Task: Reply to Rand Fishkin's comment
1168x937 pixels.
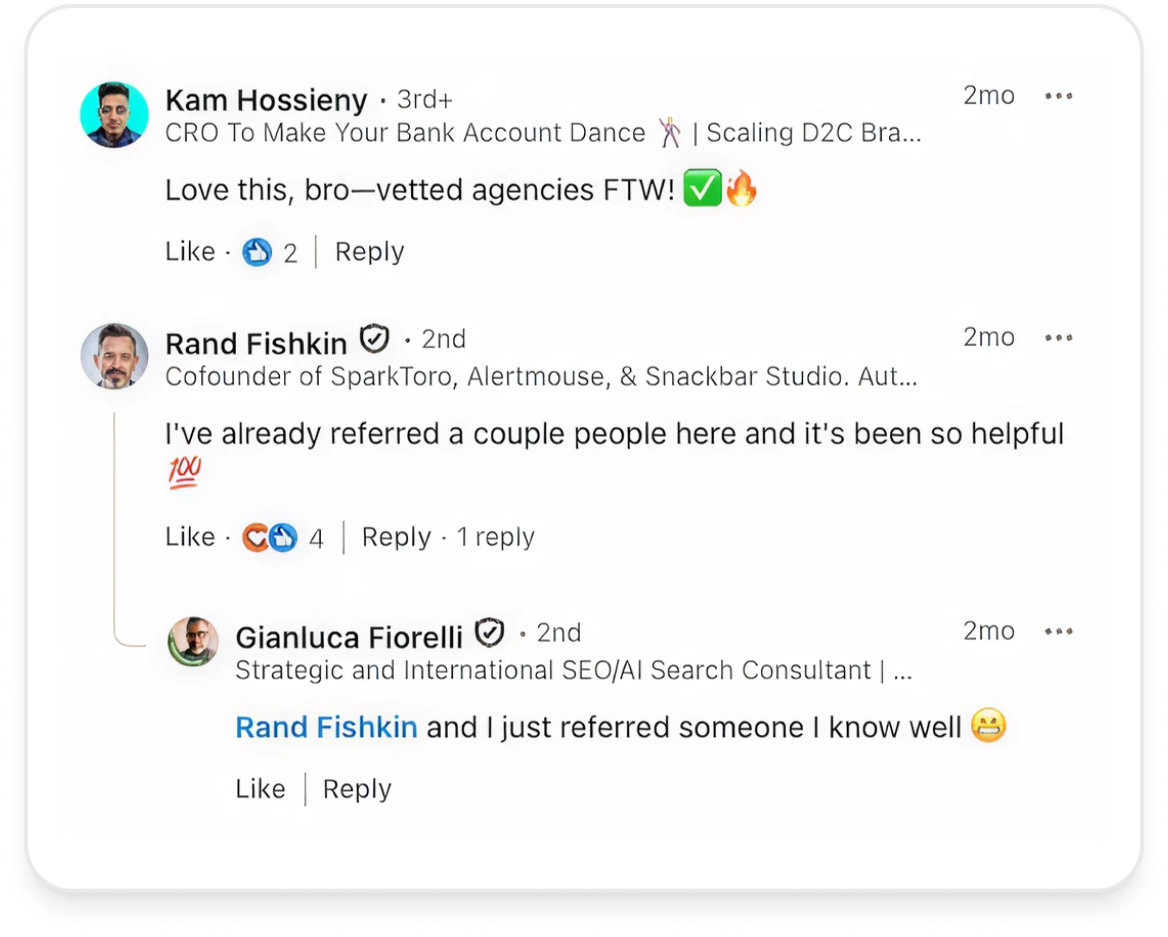Action: [396, 538]
